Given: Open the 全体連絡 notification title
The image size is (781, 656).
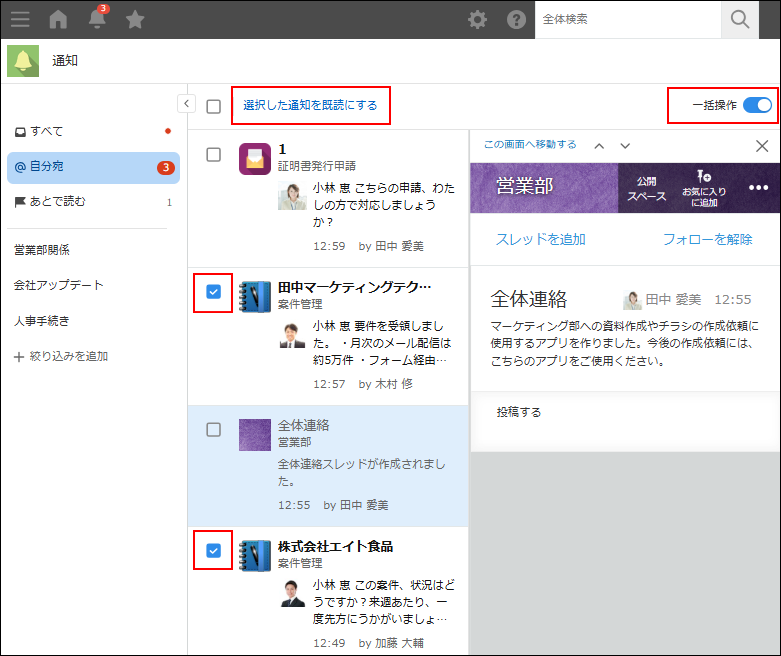Looking at the screenshot, I should click(303, 425).
